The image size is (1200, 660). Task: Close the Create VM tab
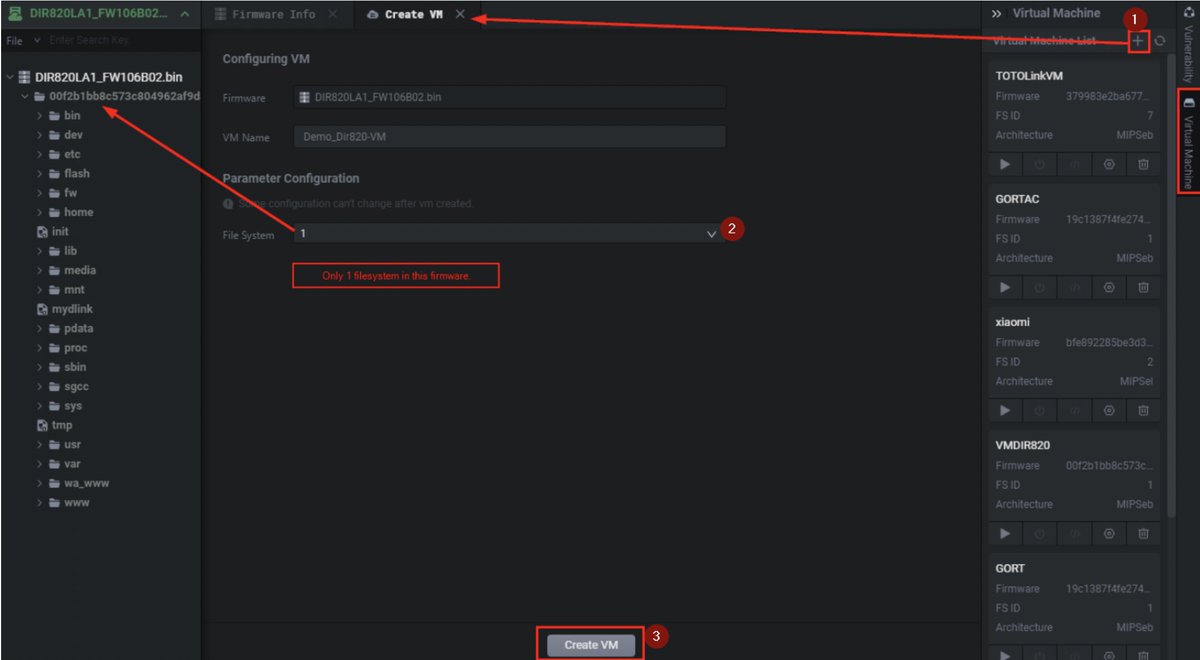pos(460,14)
